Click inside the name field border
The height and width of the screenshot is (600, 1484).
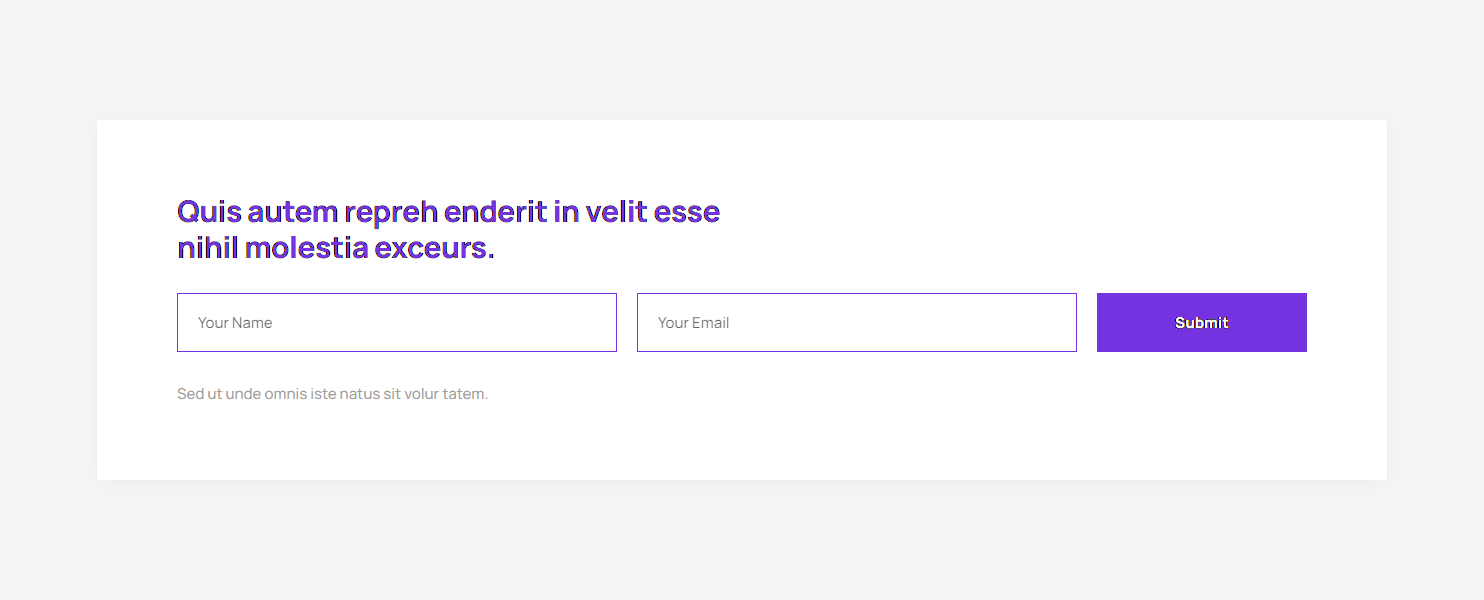(x=396, y=322)
